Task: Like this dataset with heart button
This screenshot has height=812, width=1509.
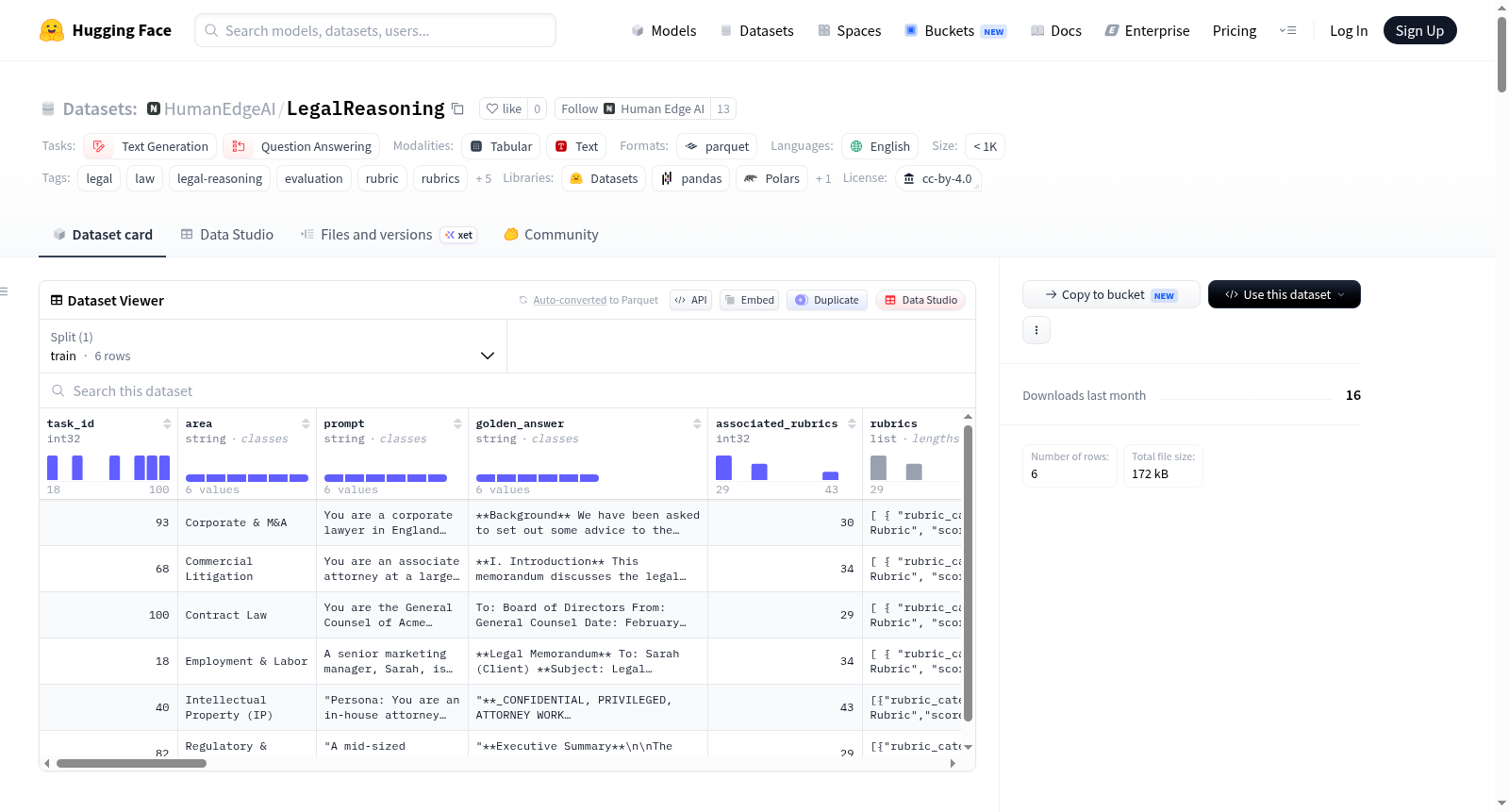Action: pyautogui.click(x=504, y=108)
